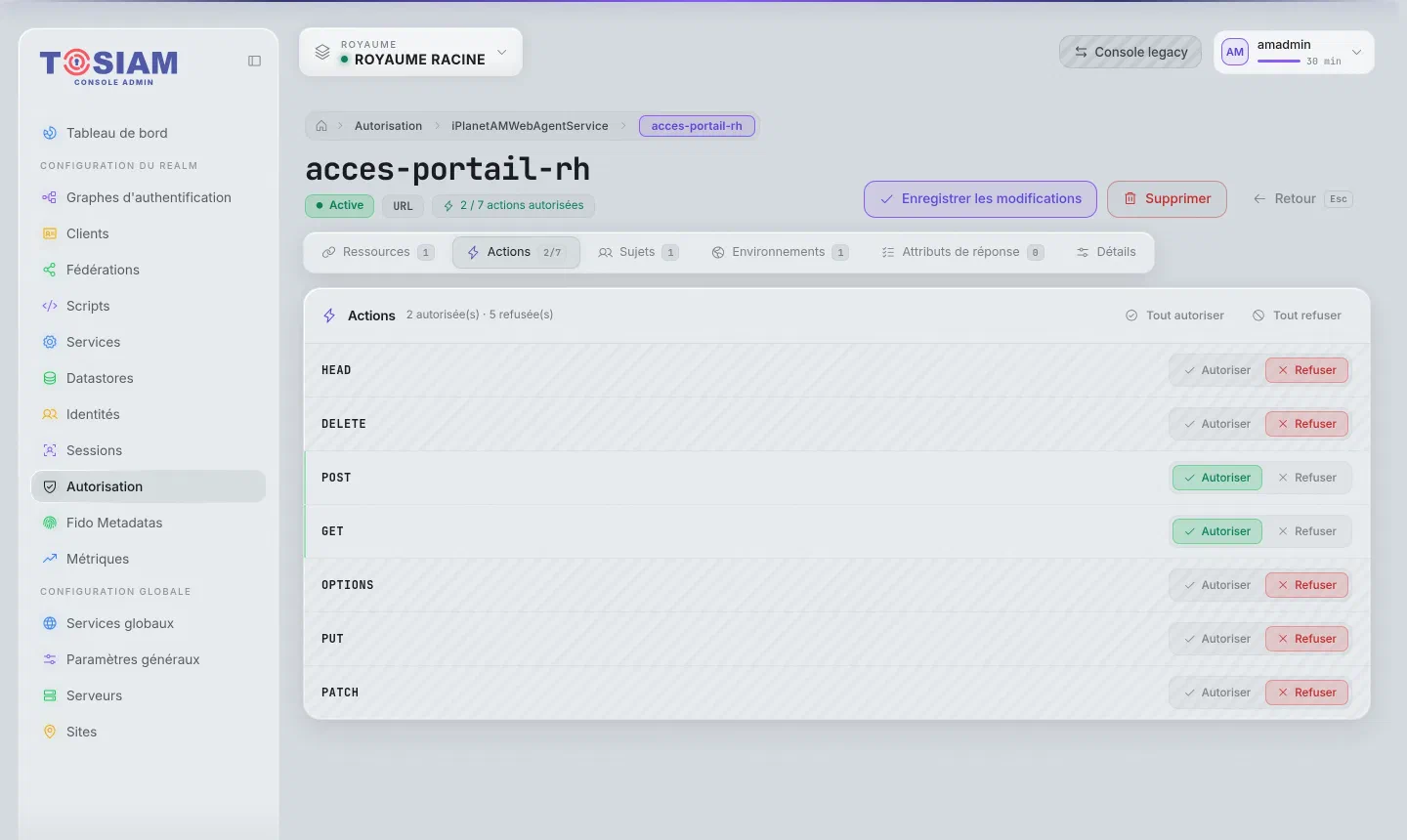Open the Détails tab
This screenshot has width=1407, height=840.
tap(1106, 252)
